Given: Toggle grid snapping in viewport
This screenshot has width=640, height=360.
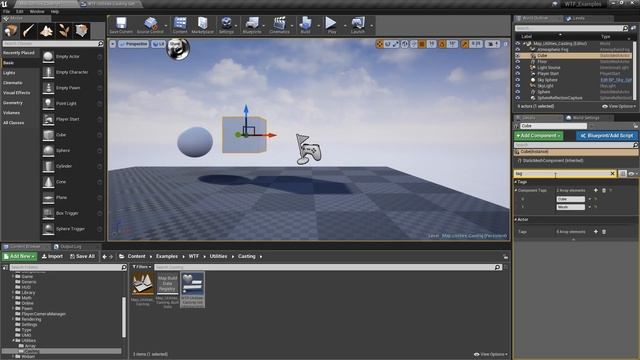Looking at the screenshot, I should point(422,44).
